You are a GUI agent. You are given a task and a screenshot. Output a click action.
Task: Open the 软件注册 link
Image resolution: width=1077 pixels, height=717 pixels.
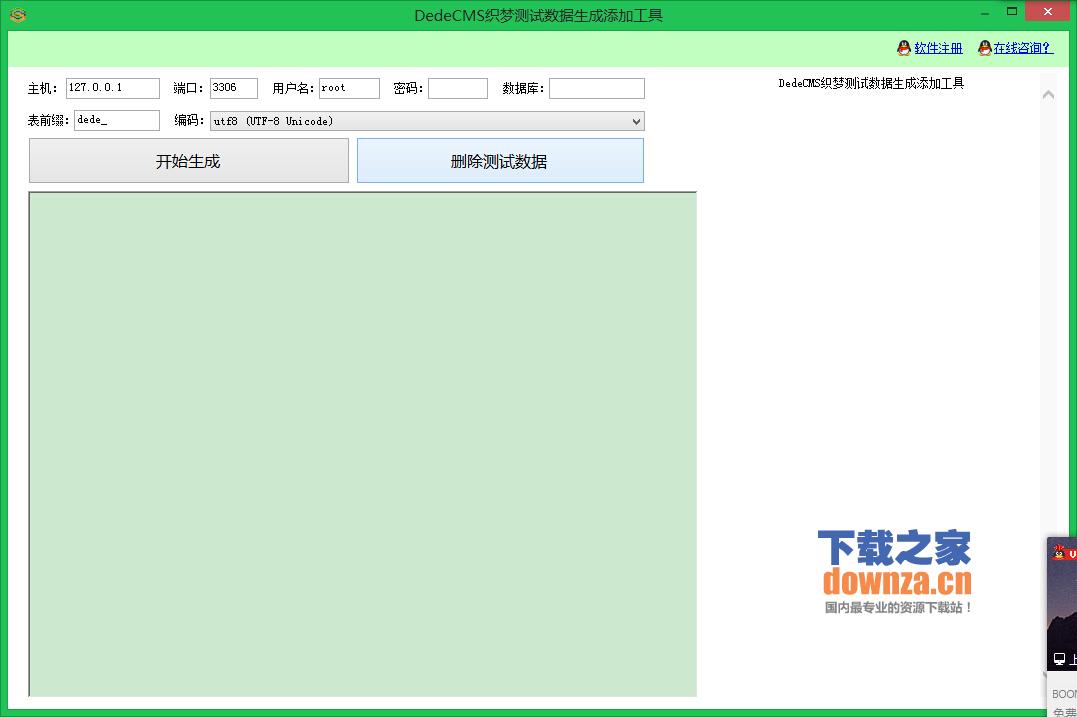(938, 48)
